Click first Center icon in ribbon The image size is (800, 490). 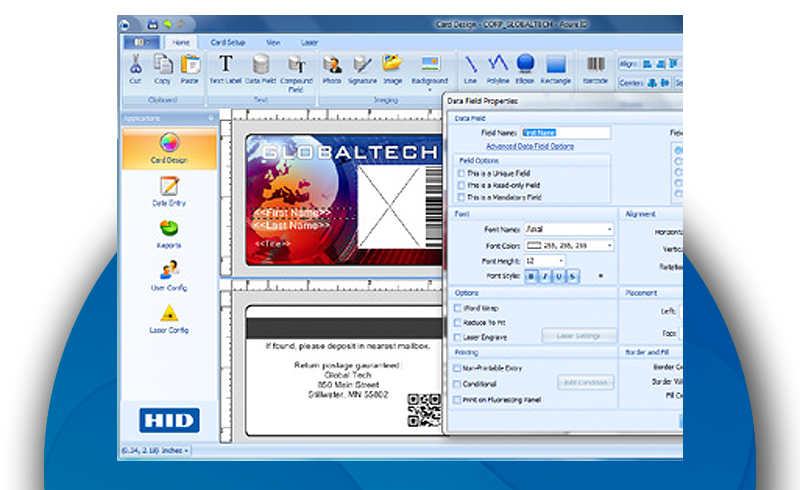pyautogui.click(x=652, y=83)
